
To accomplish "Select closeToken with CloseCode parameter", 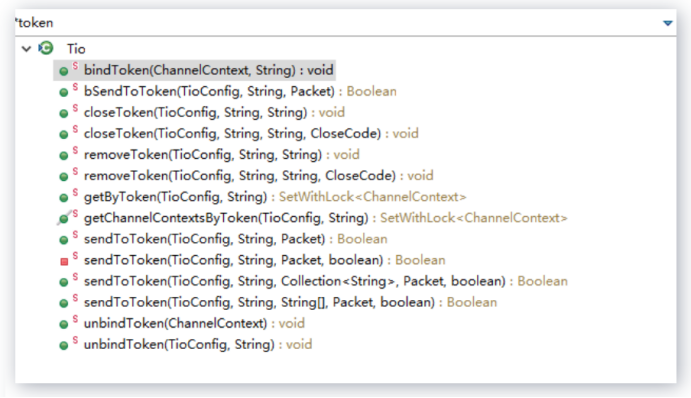I will 251,134.
